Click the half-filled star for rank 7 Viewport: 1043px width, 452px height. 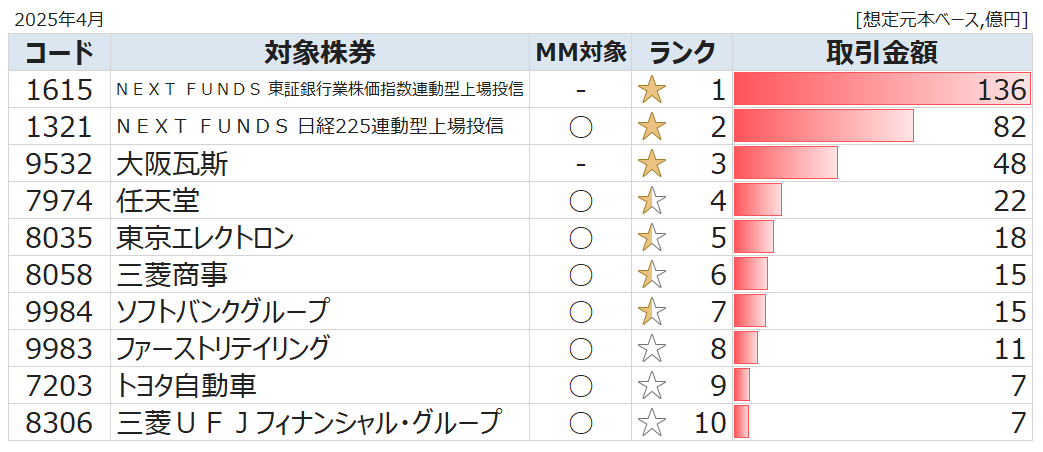(x=652, y=312)
